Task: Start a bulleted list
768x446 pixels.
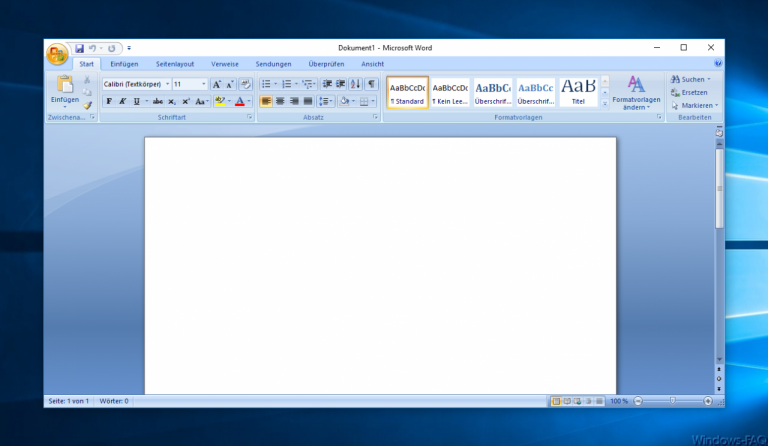Action: tap(267, 84)
